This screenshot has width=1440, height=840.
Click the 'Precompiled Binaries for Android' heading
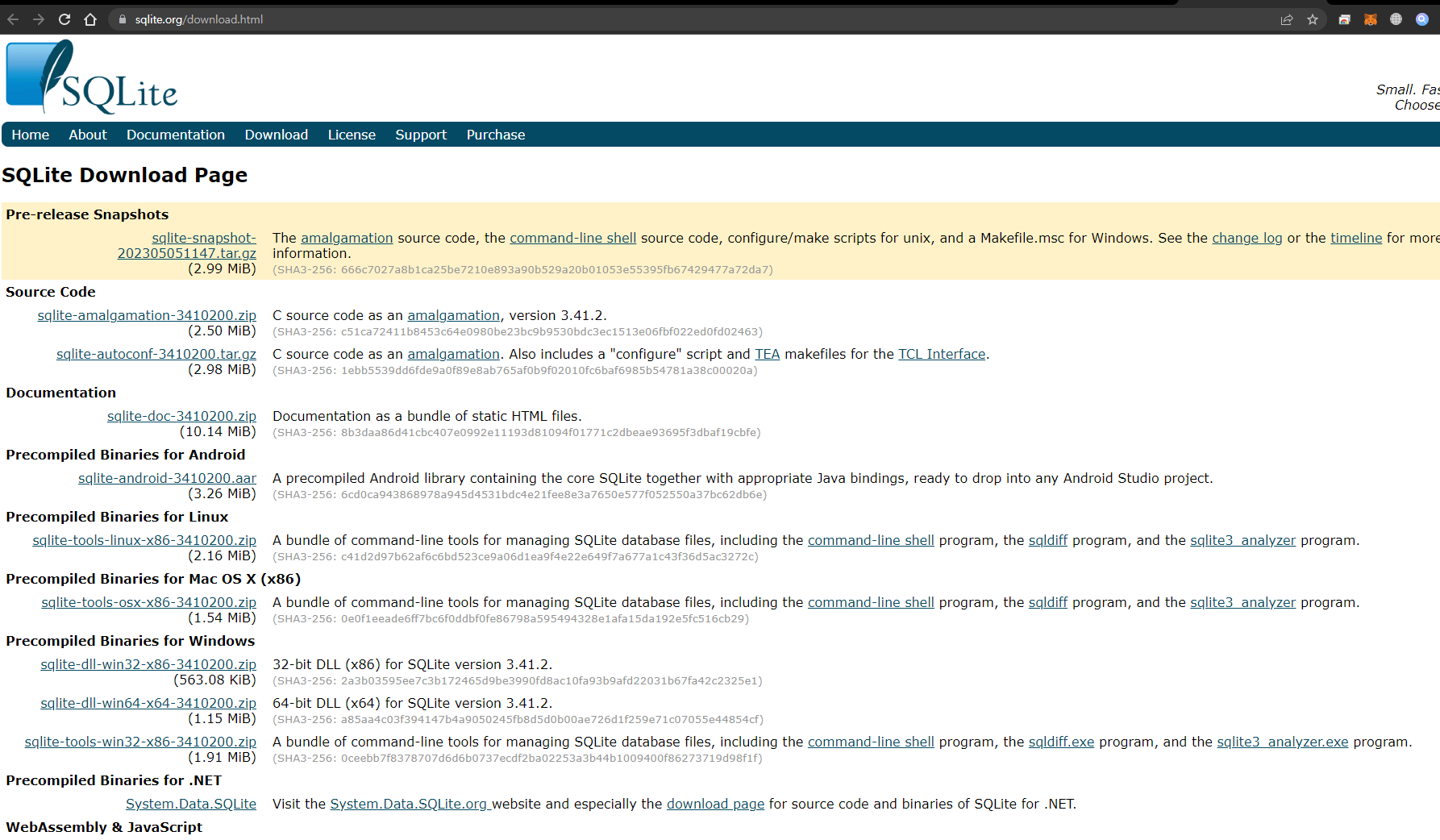coord(125,455)
